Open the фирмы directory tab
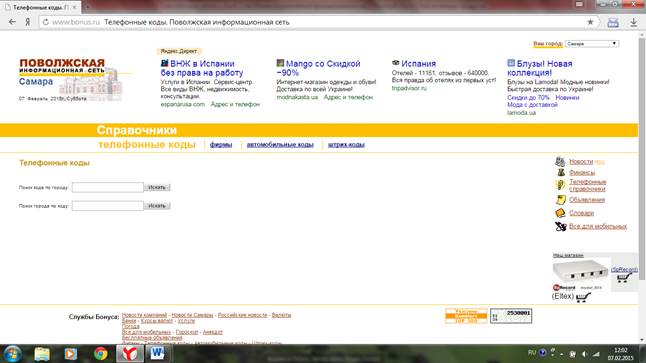The image size is (646, 363). tap(221, 145)
